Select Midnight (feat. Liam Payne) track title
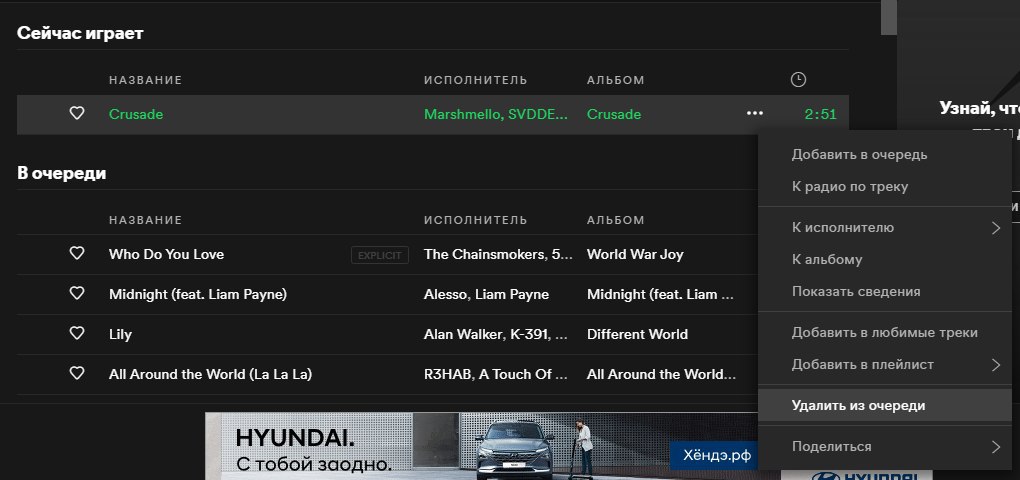The width and height of the screenshot is (1020, 480). pyautogui.click(x=198, y=295)
